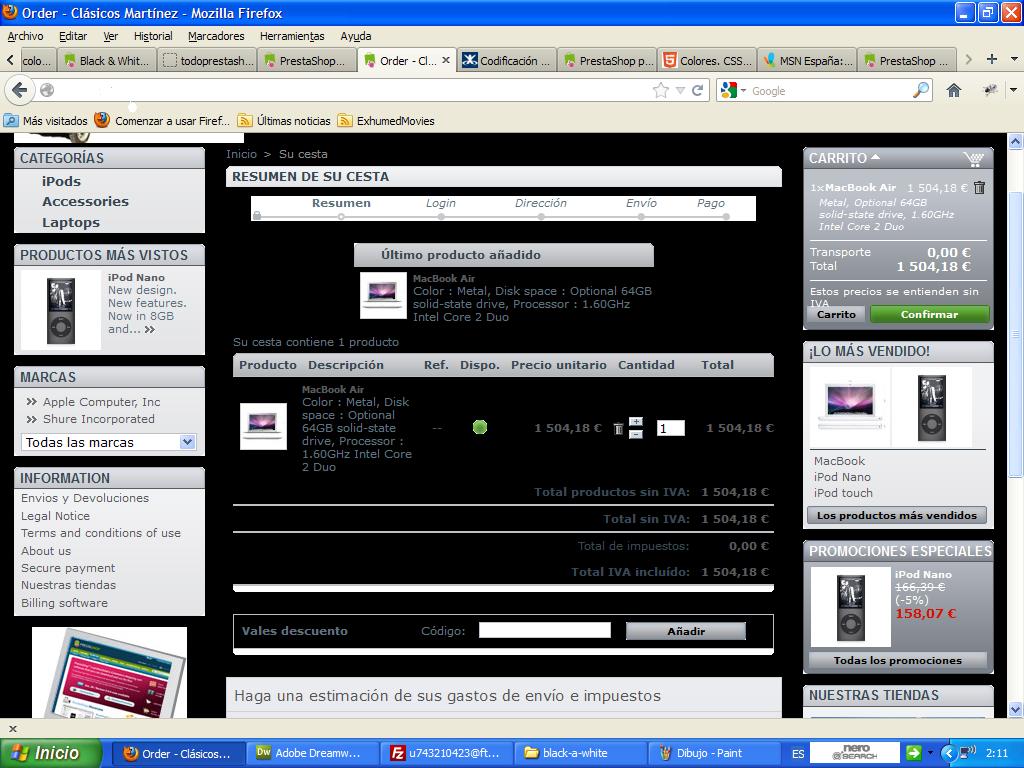
Task: Increase quantity with the plus icon
Action: pos(635,422)
